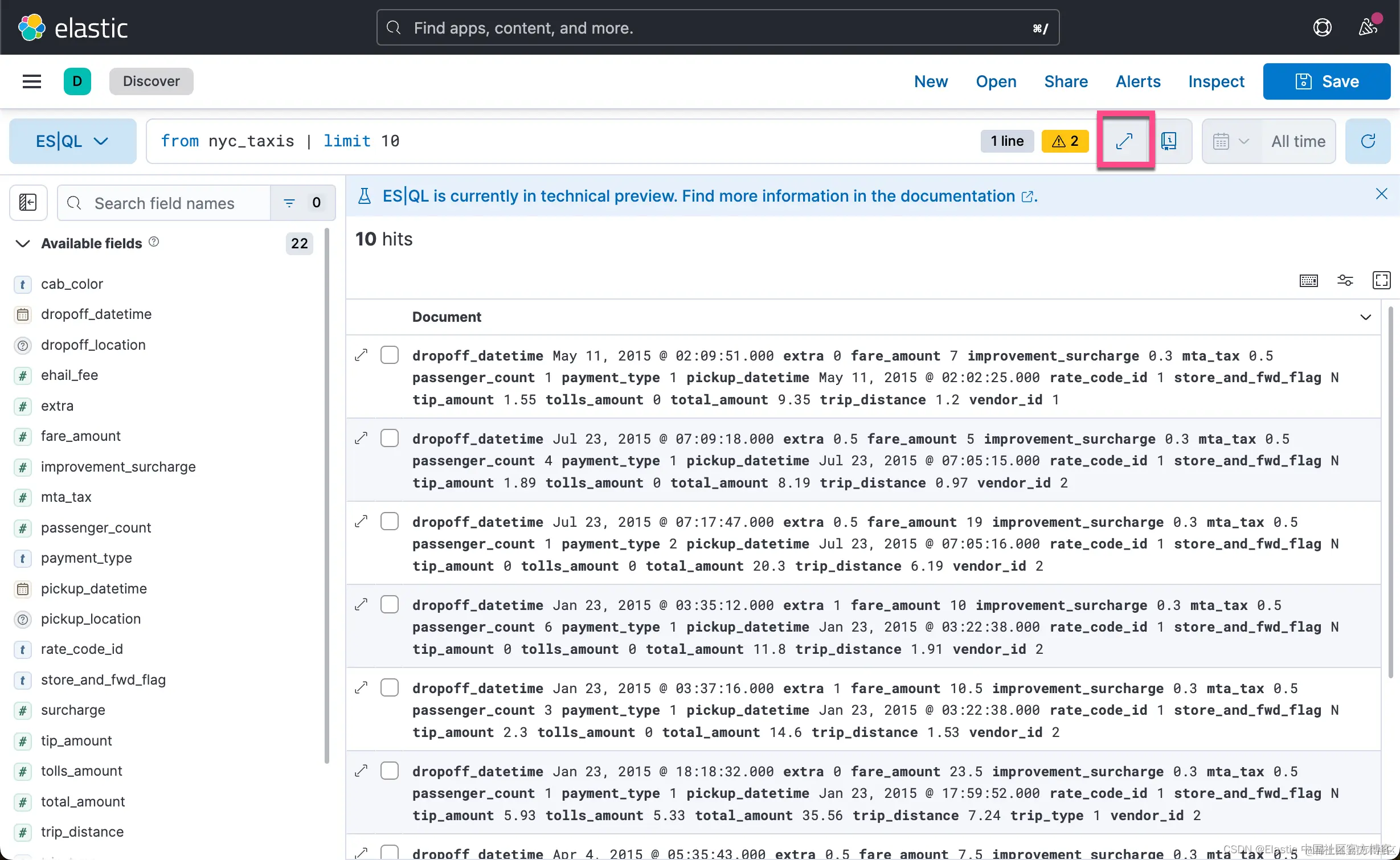Image resolution: width=1400 pixels, height=860 pixels.
Task: Collapse the Available fields section
Action: (x=23, y=243)
